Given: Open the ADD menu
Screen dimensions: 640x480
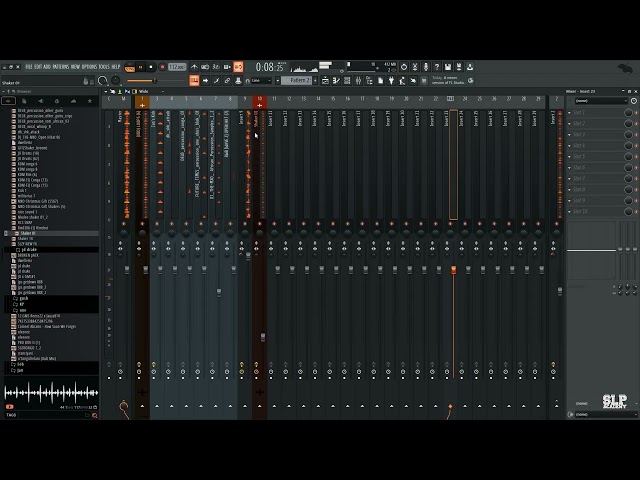Looking at the screenshot, I should [47, 67].
